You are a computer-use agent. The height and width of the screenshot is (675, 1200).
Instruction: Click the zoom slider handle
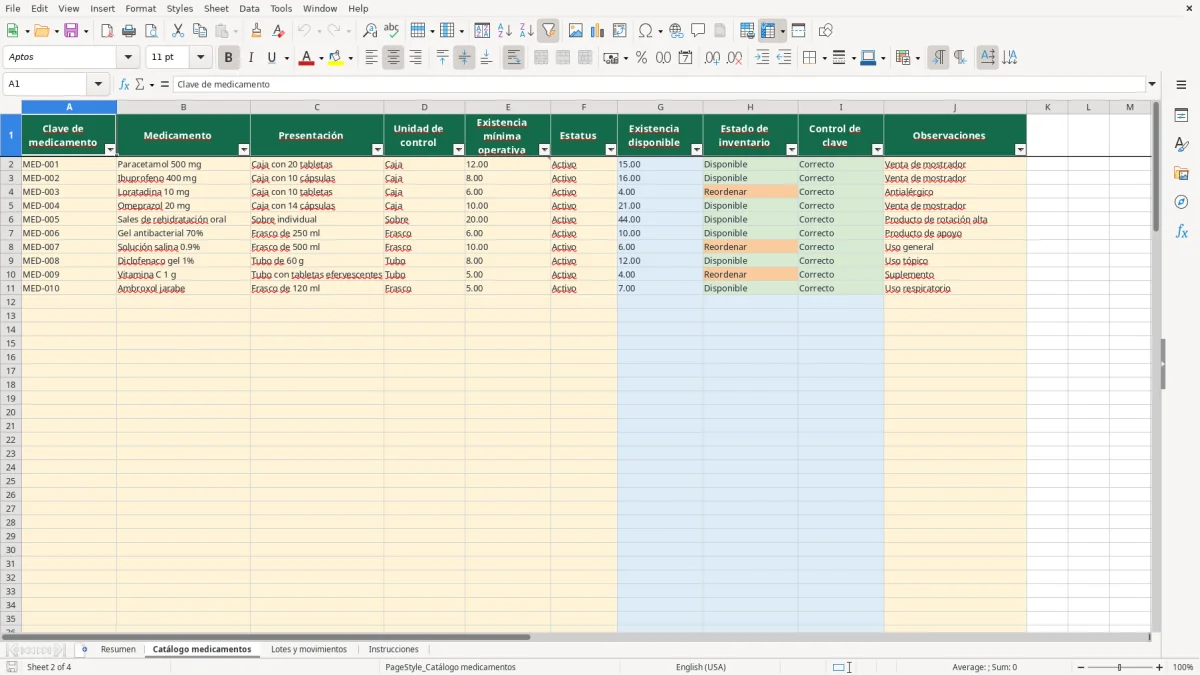pos(1119,667)
